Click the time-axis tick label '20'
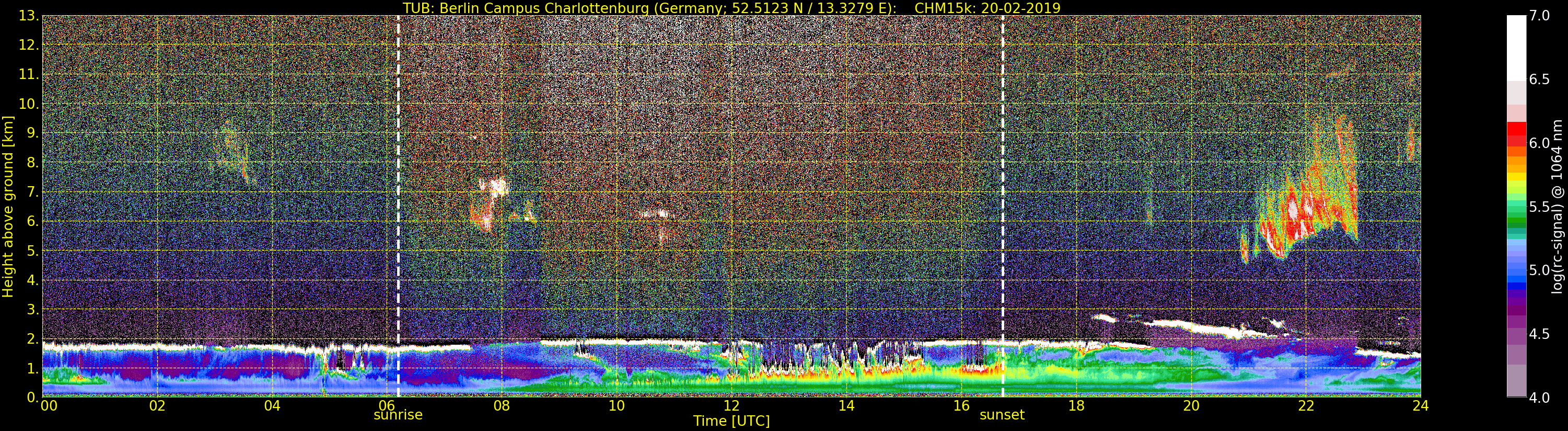This screenshot has height=431, width=1568. (x=1191, y=405)
